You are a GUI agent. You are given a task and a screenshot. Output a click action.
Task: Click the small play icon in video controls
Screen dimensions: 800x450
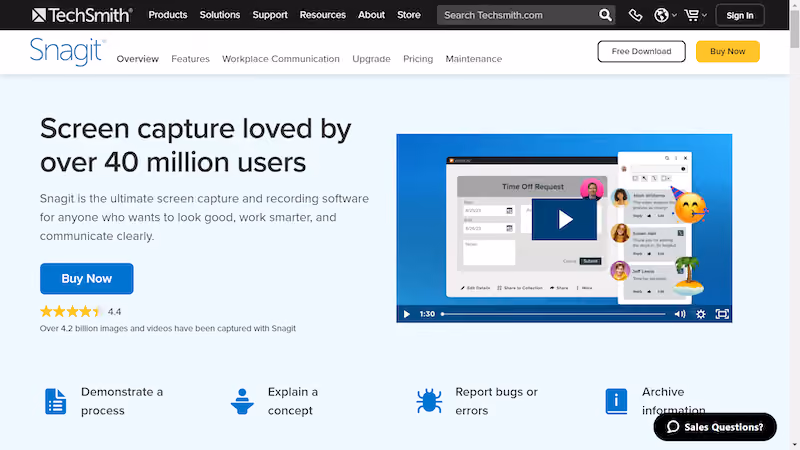pyautogui.click(x=407, y=314)
